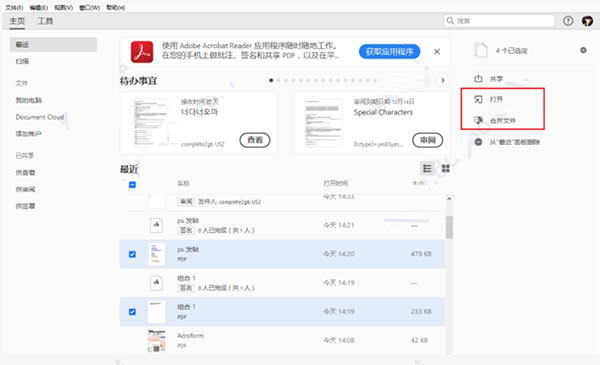
Task: Open the ps 发帖 PDF thumbnail
Action: click(x=157, y=254)
